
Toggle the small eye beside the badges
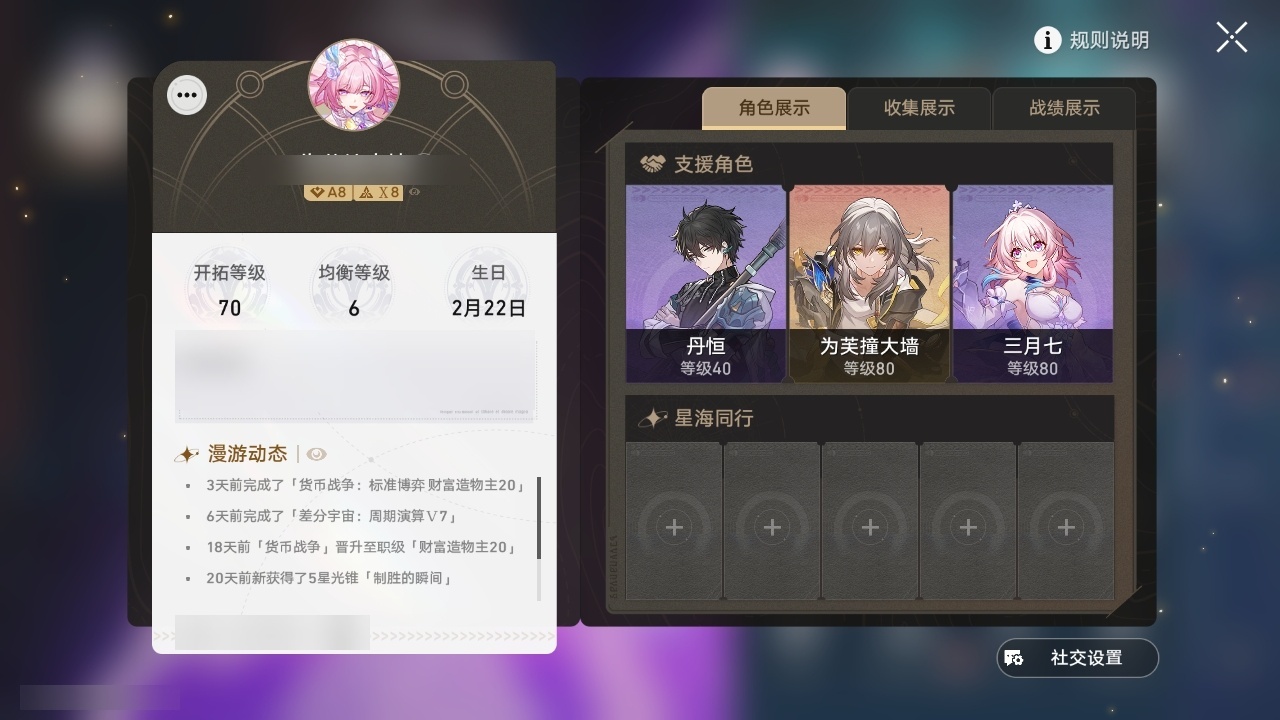[414, 192]
